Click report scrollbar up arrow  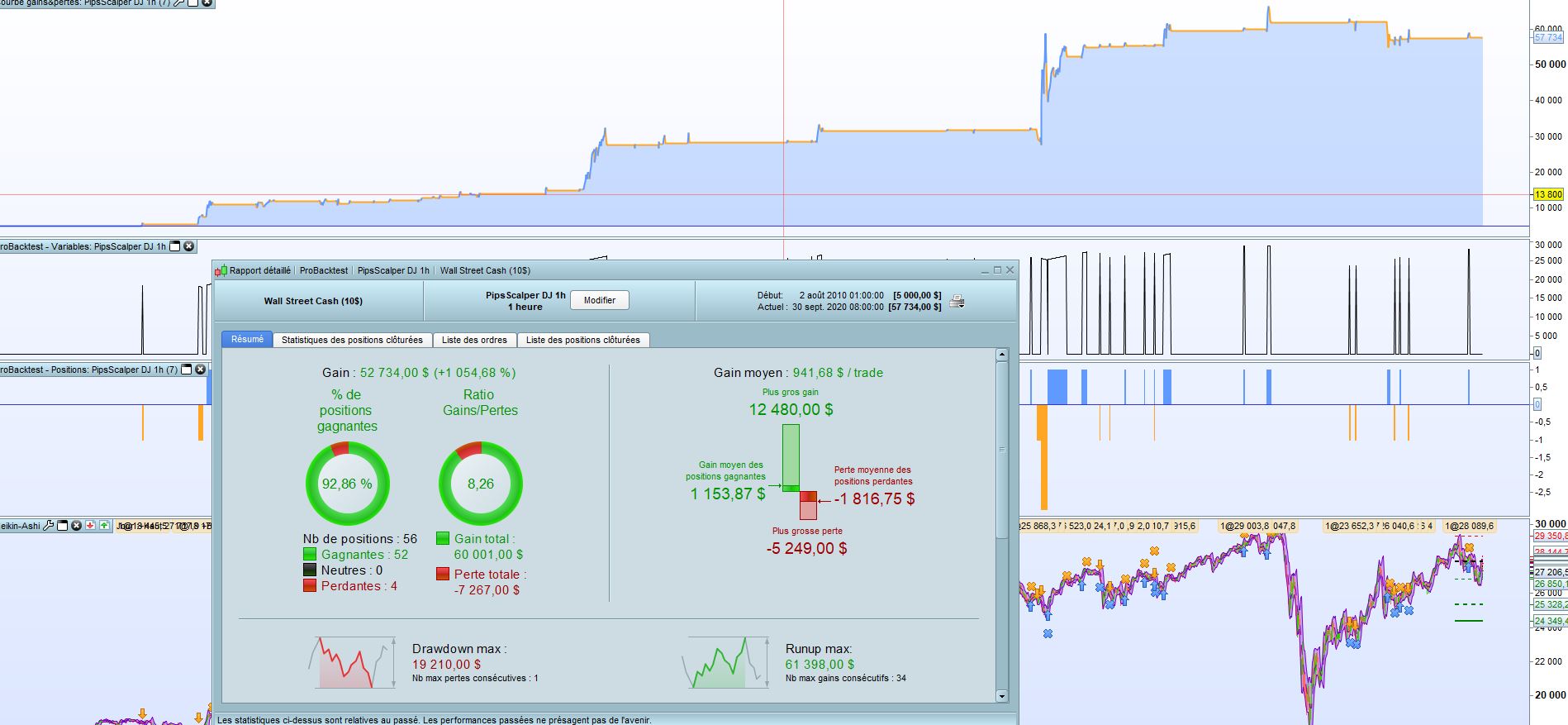point(1002,355)
